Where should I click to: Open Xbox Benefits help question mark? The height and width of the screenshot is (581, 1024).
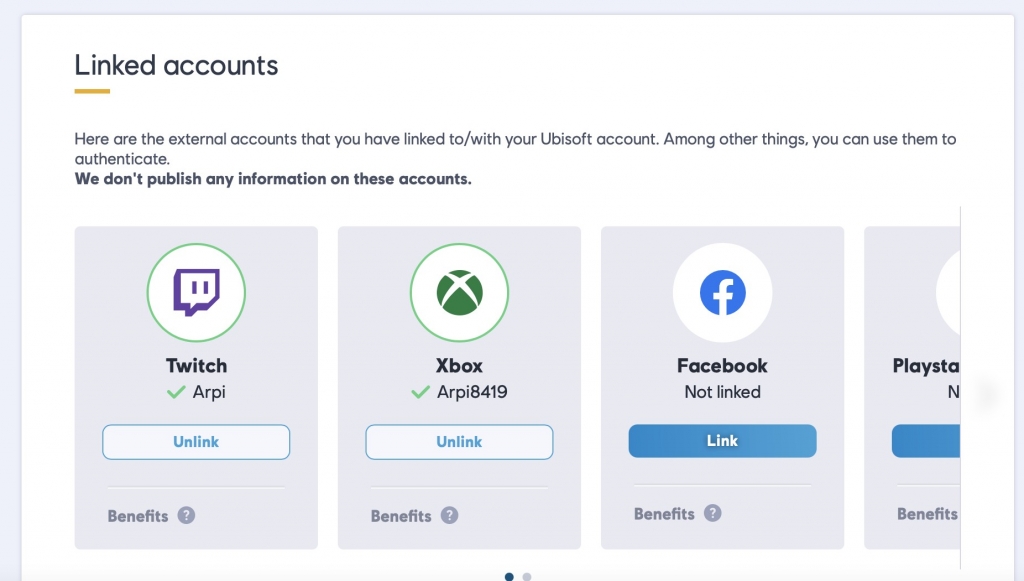(x=449, y=516)
